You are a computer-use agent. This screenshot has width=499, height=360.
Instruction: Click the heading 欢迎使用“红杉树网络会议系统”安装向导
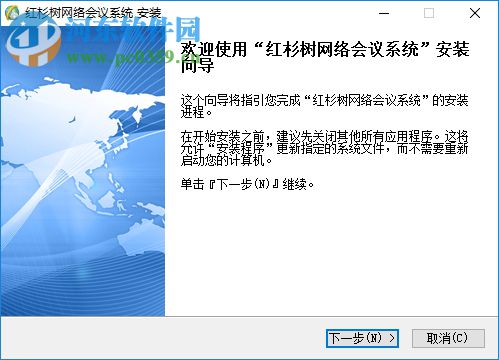325,57
